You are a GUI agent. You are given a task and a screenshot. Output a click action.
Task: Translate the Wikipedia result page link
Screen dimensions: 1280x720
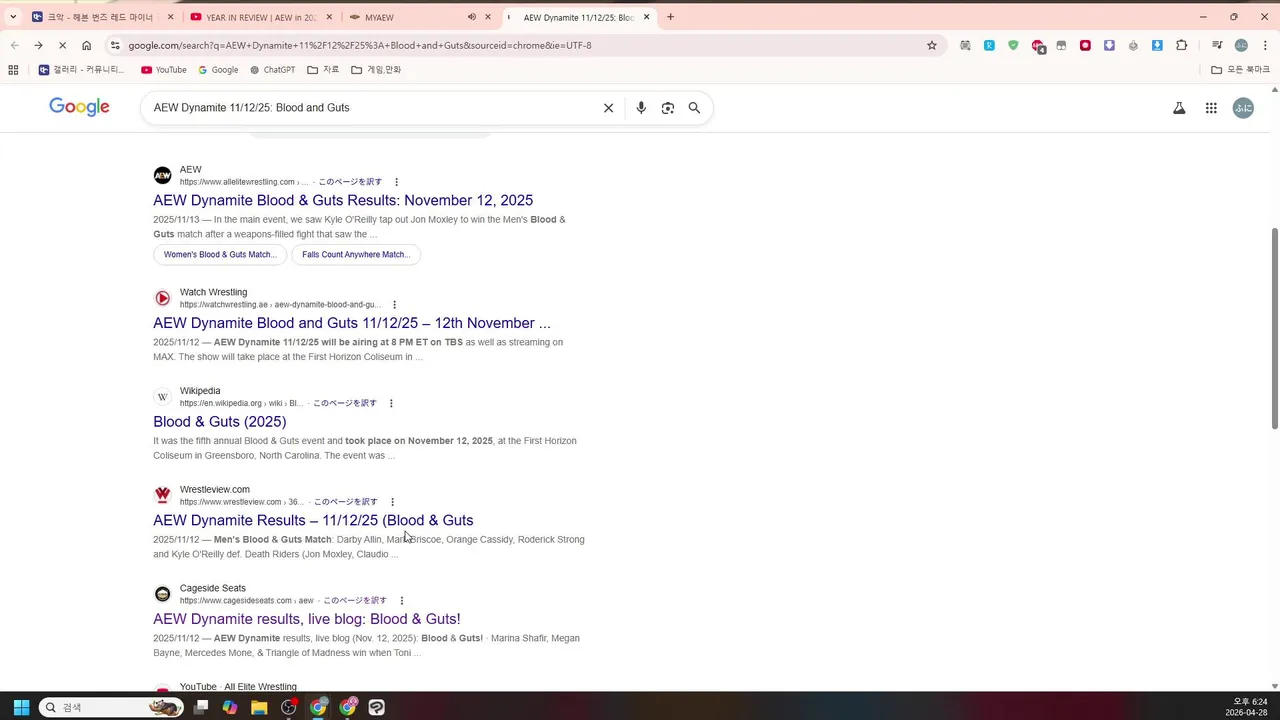(x=345, y=404)
